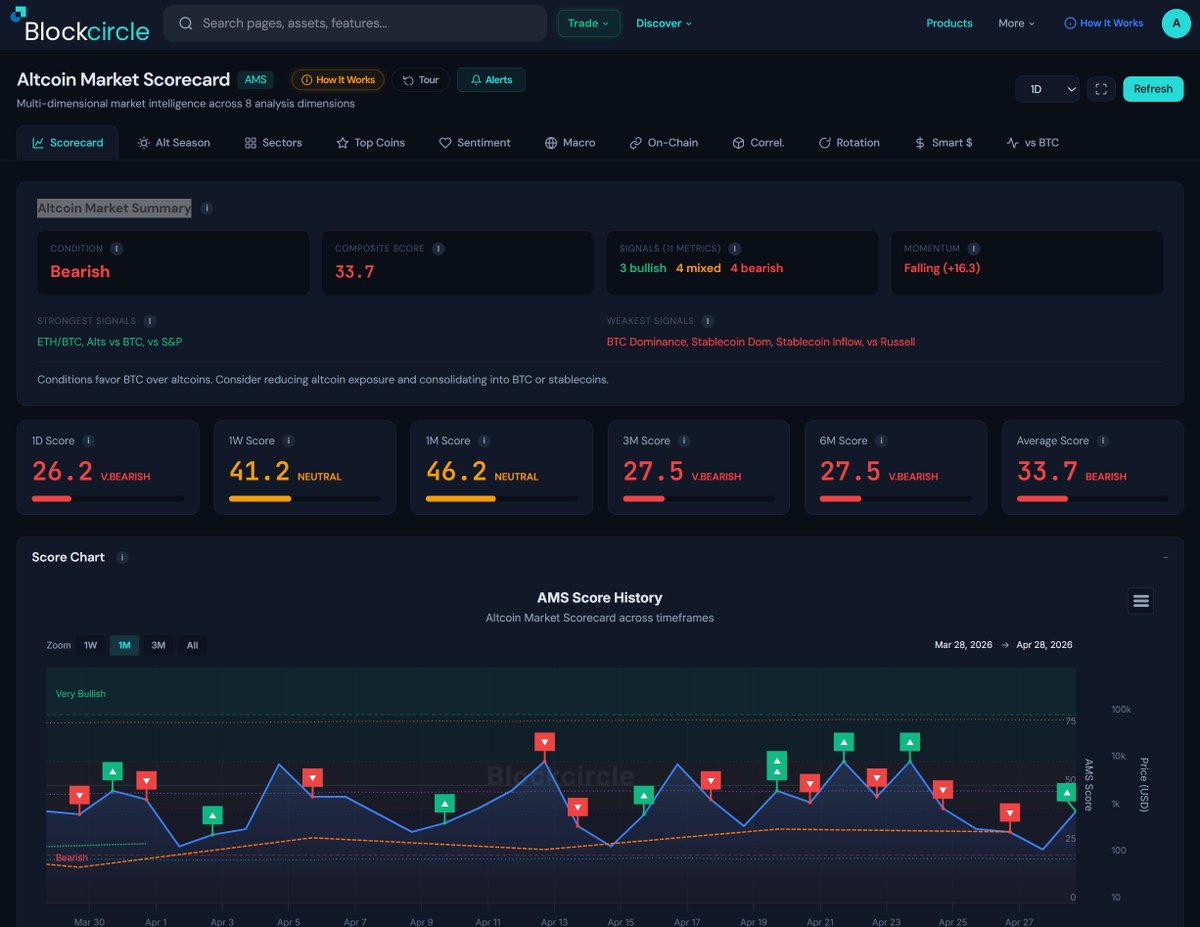1200x927 pixels.
Task: Switch to the On-Chain tab
Action: pos(664,143)
